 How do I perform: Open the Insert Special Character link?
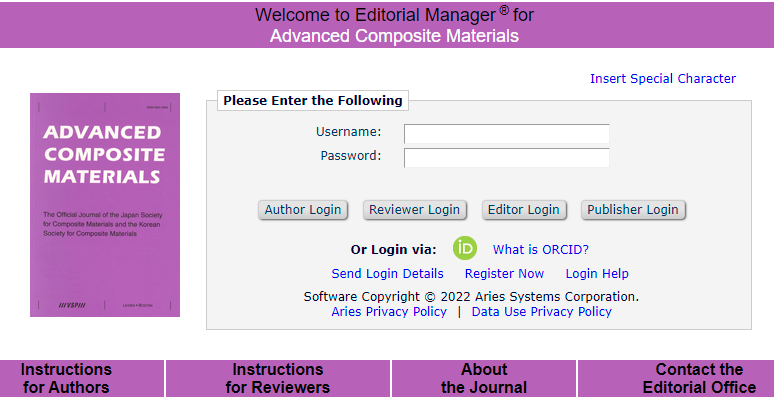coord(663,79)
